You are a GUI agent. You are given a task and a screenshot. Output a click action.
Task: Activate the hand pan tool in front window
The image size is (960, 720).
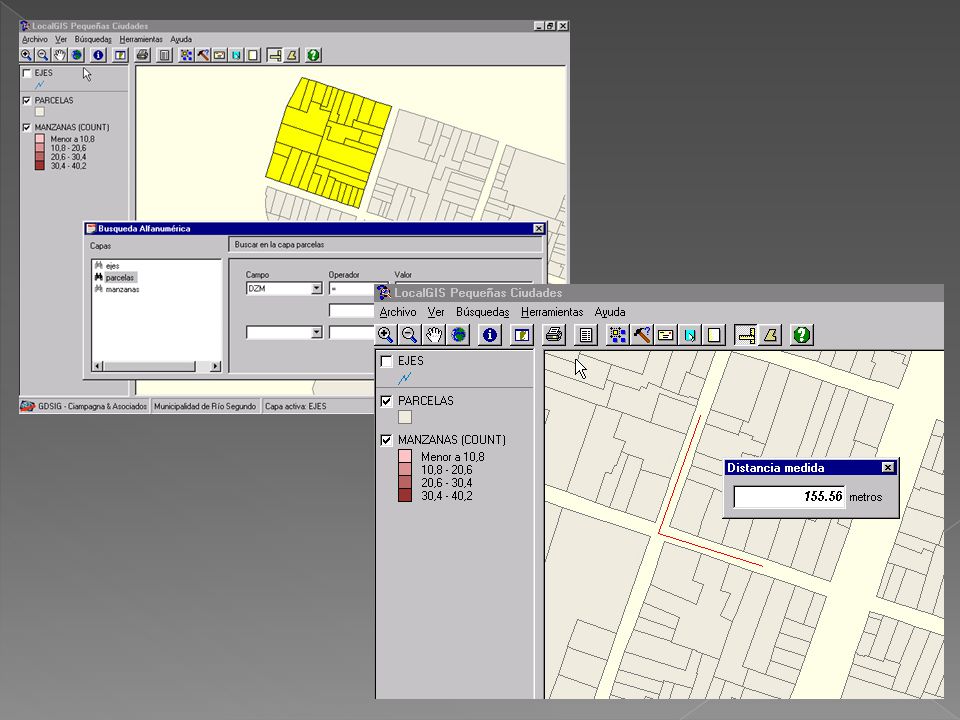434,335
